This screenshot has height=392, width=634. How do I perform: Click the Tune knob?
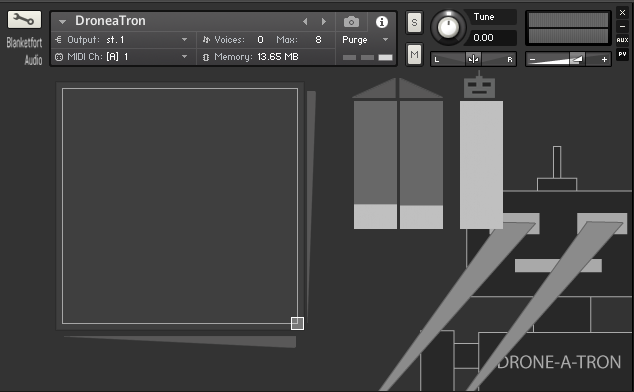(448, 28)
